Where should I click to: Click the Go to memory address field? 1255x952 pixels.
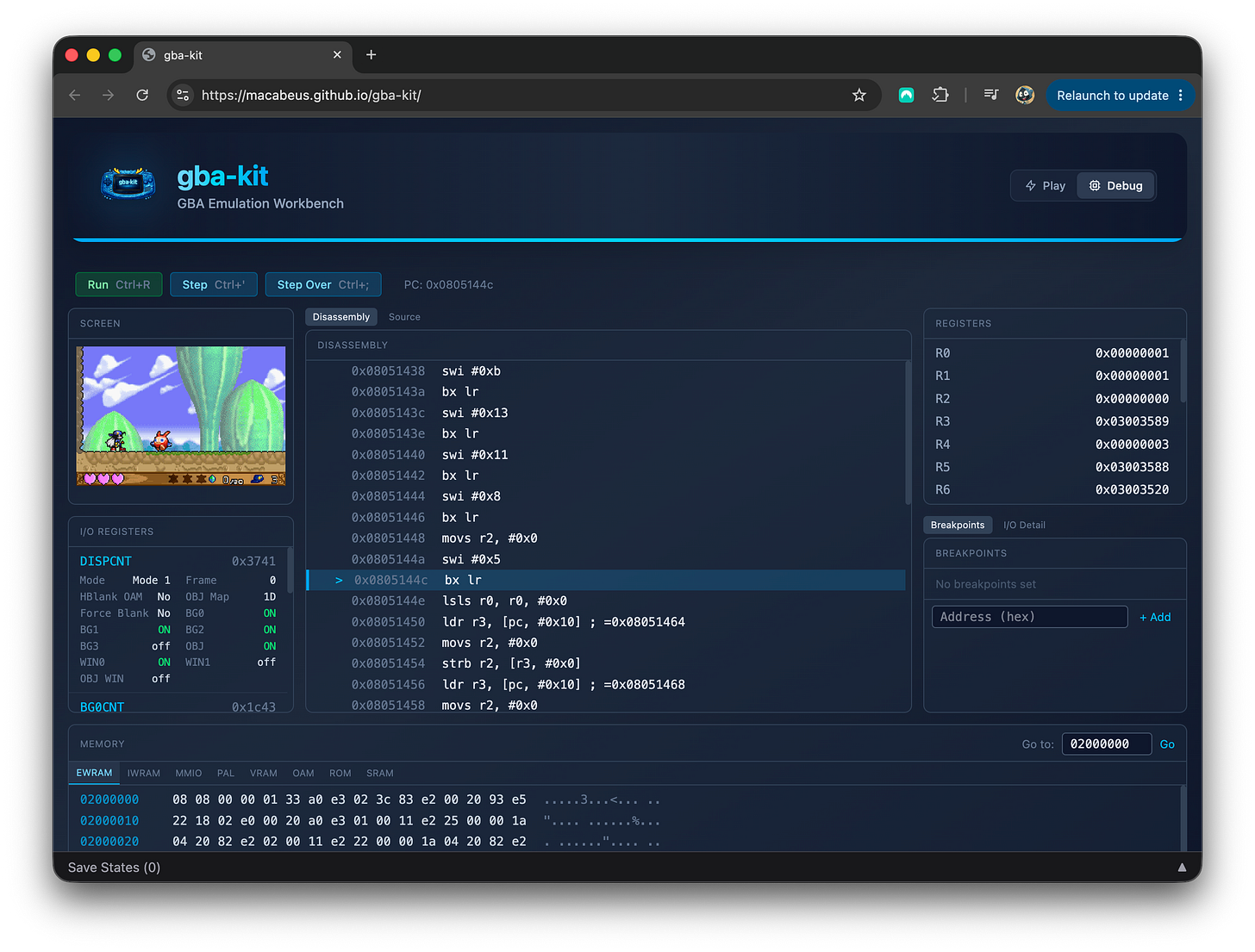[x=1107, y=744]
